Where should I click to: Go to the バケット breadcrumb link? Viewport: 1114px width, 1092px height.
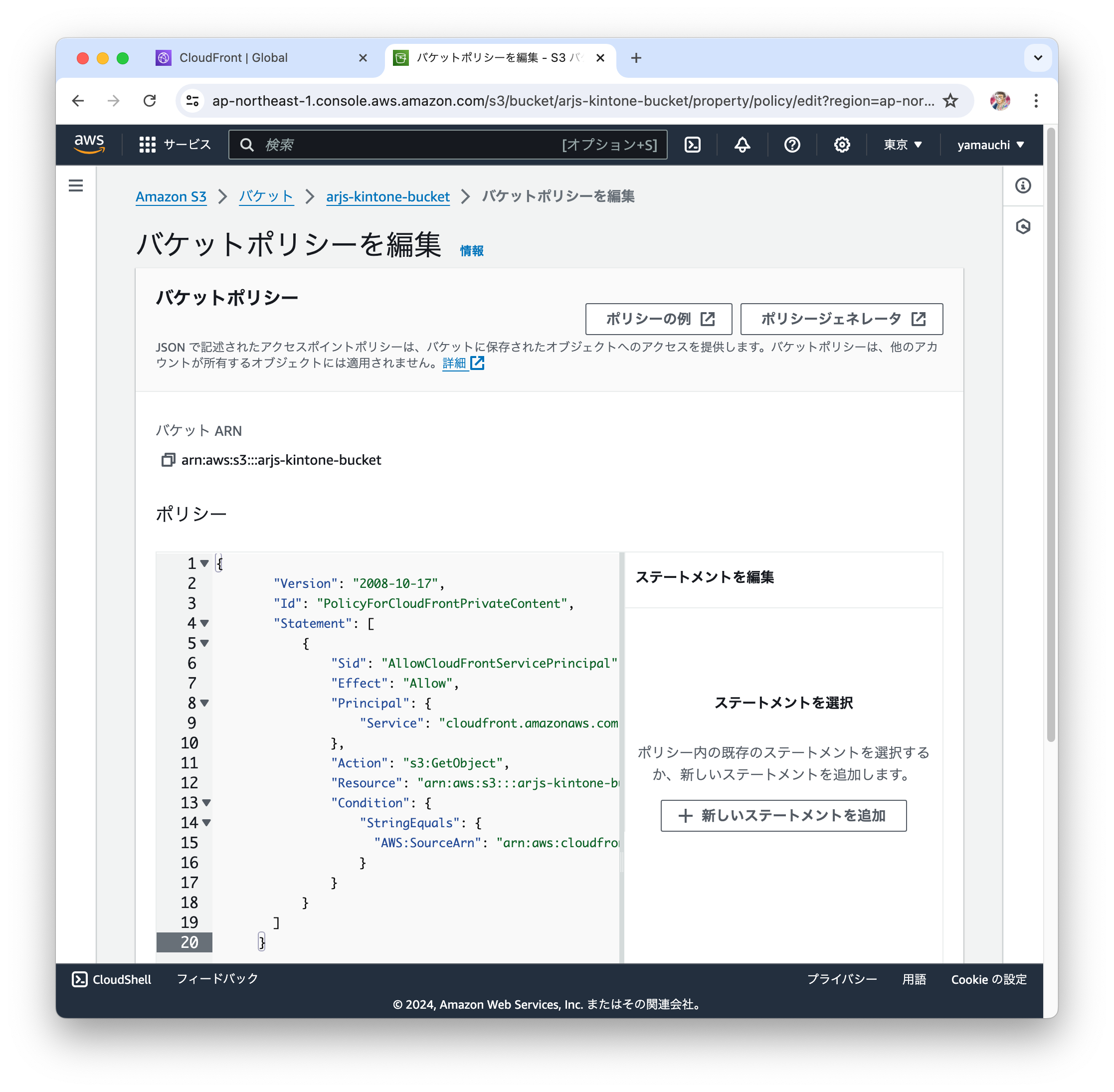tap(266, 197)
